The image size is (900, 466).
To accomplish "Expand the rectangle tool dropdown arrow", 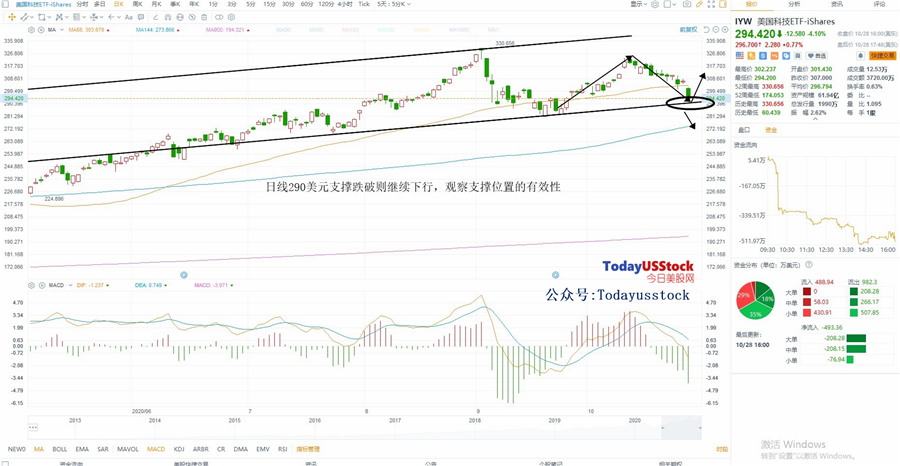I will (x=49, y=17).
